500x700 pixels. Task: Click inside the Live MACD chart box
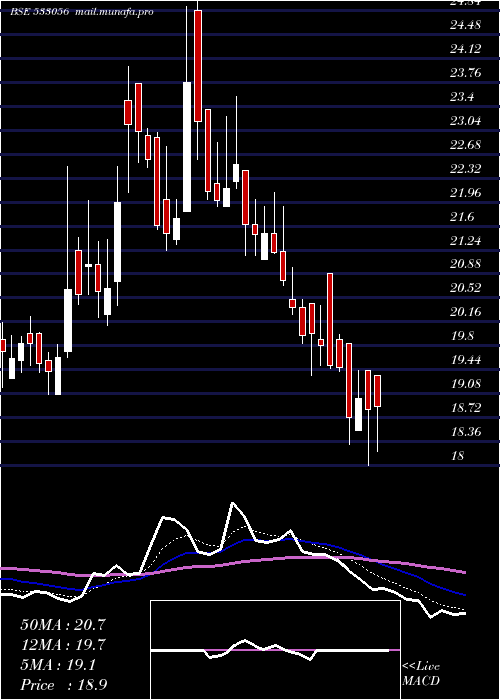(x=275, y=650)
